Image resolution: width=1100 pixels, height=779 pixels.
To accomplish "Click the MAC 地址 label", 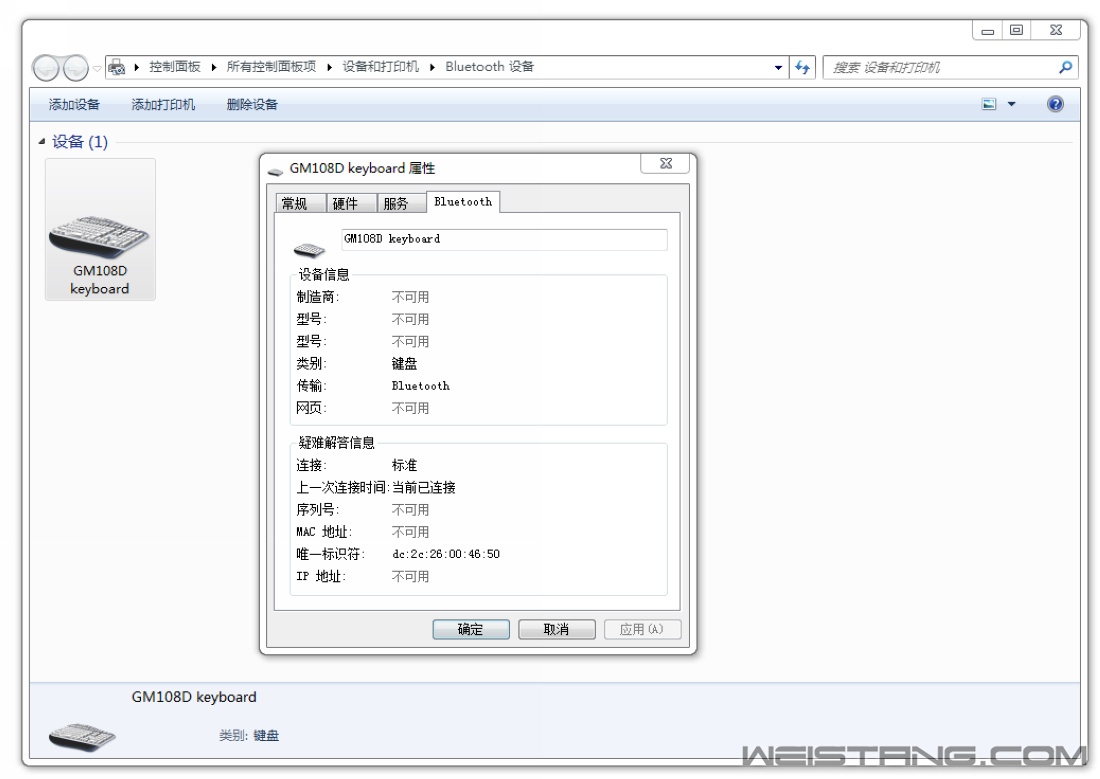I will (x=324, y=532).
